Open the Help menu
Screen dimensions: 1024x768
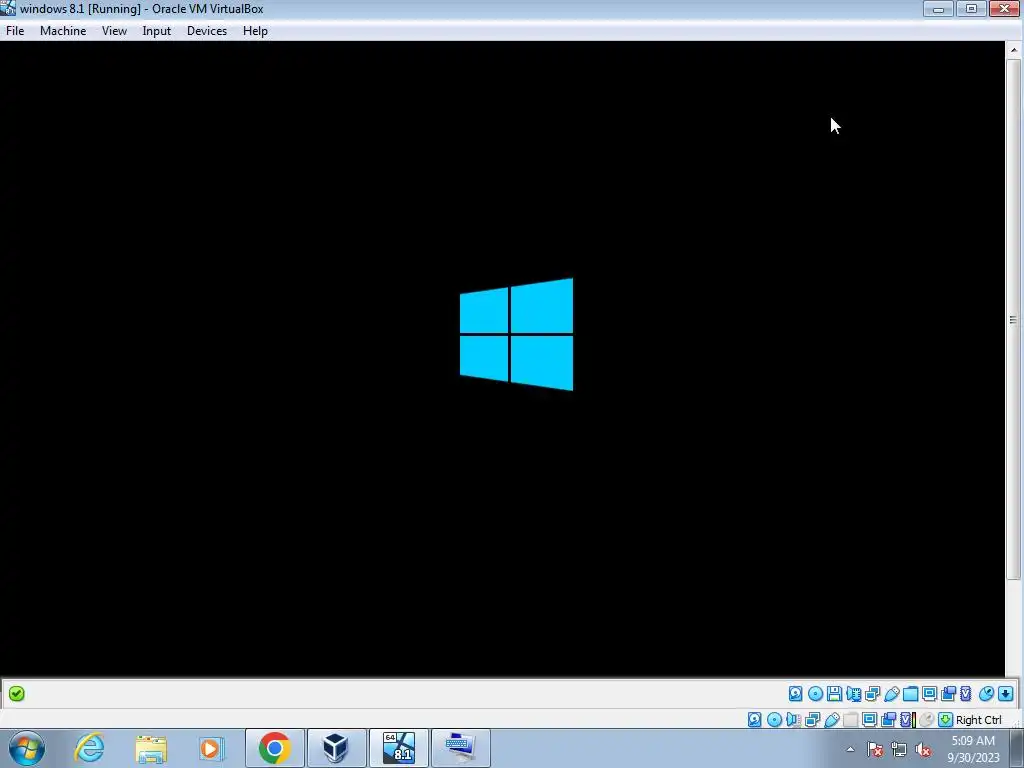(x=255, y=31)
